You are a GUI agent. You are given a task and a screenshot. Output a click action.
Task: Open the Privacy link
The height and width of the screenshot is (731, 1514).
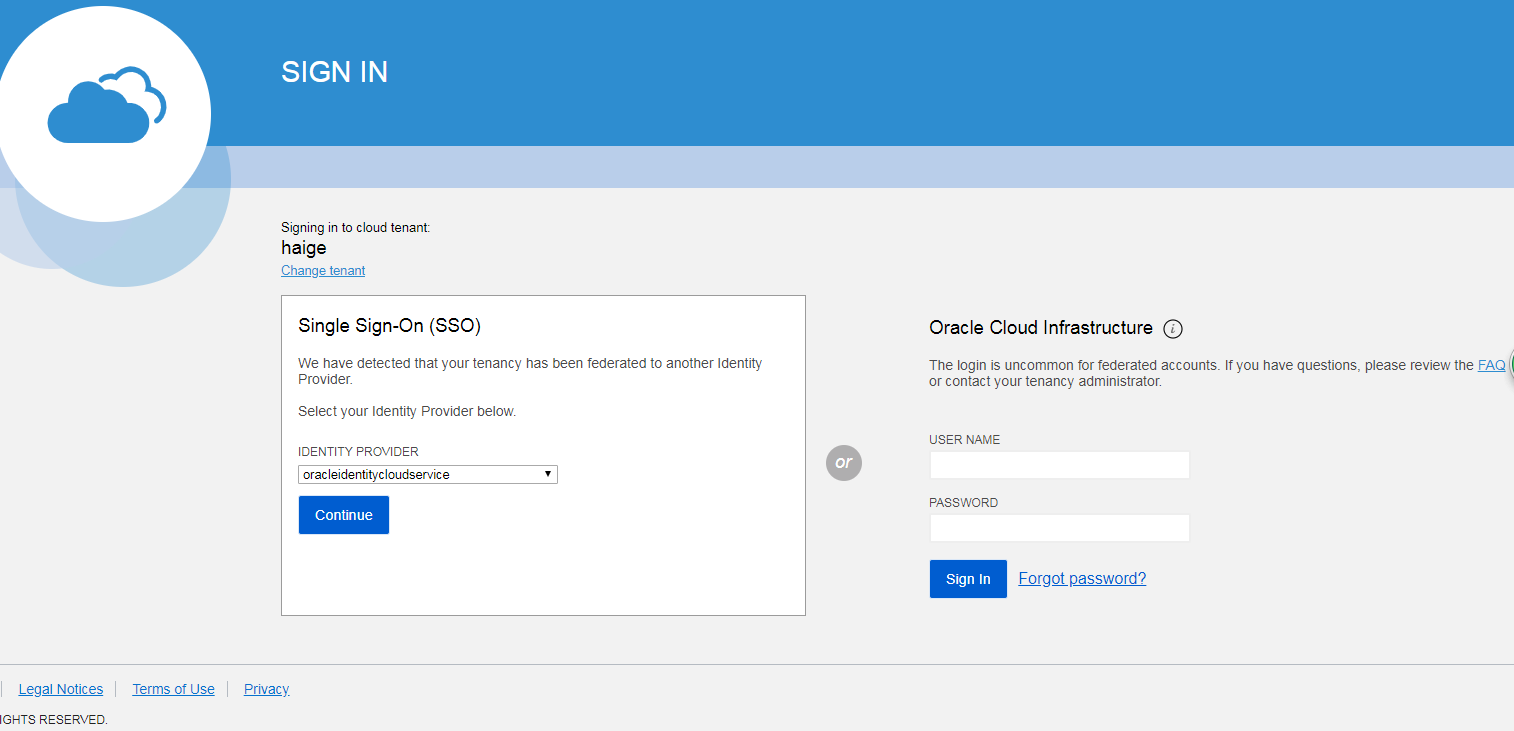tap(267, 689)
